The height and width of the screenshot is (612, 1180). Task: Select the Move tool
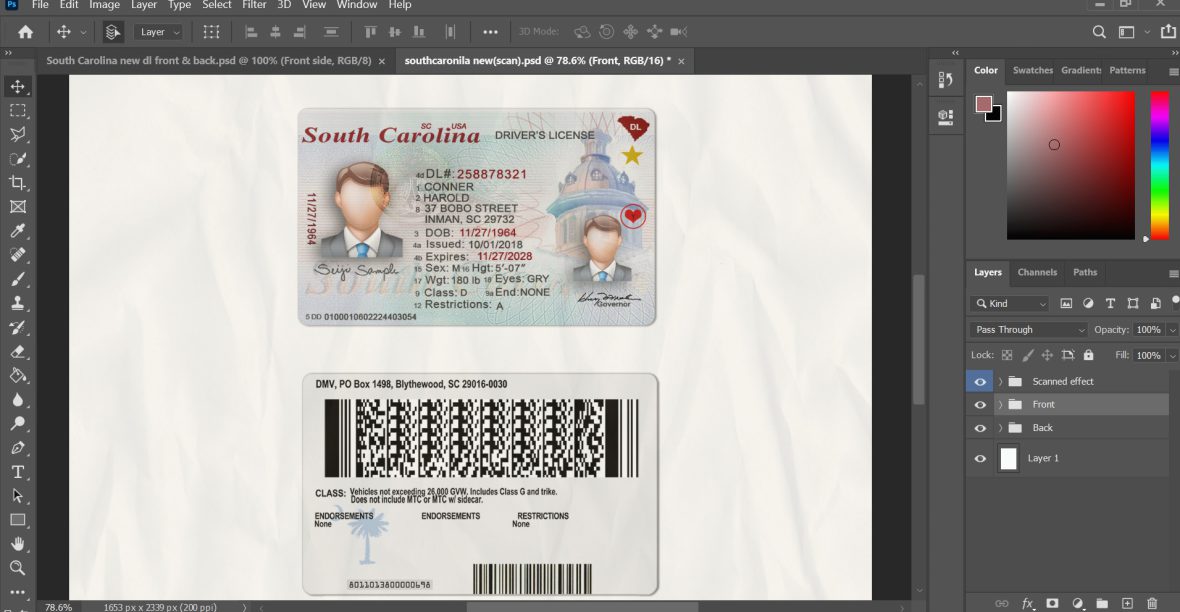16,86
